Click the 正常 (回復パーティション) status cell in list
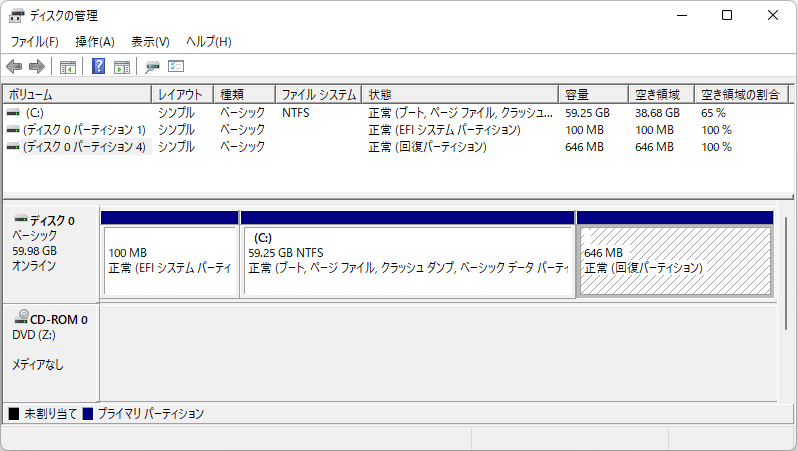 pyautogui.click(x=428, y=147)
